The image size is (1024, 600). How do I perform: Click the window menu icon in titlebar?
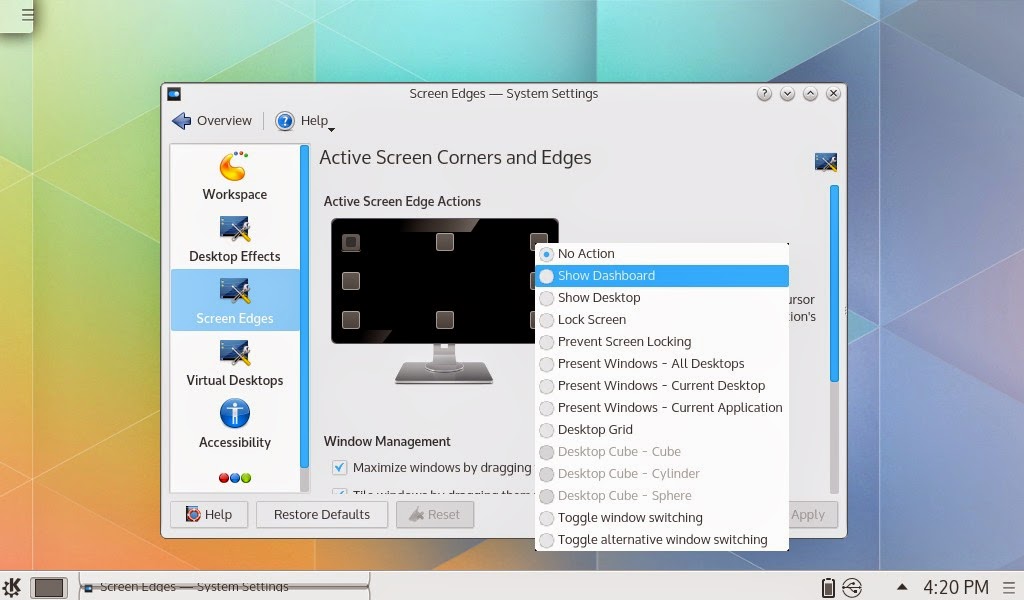click(x=174, y=94)
